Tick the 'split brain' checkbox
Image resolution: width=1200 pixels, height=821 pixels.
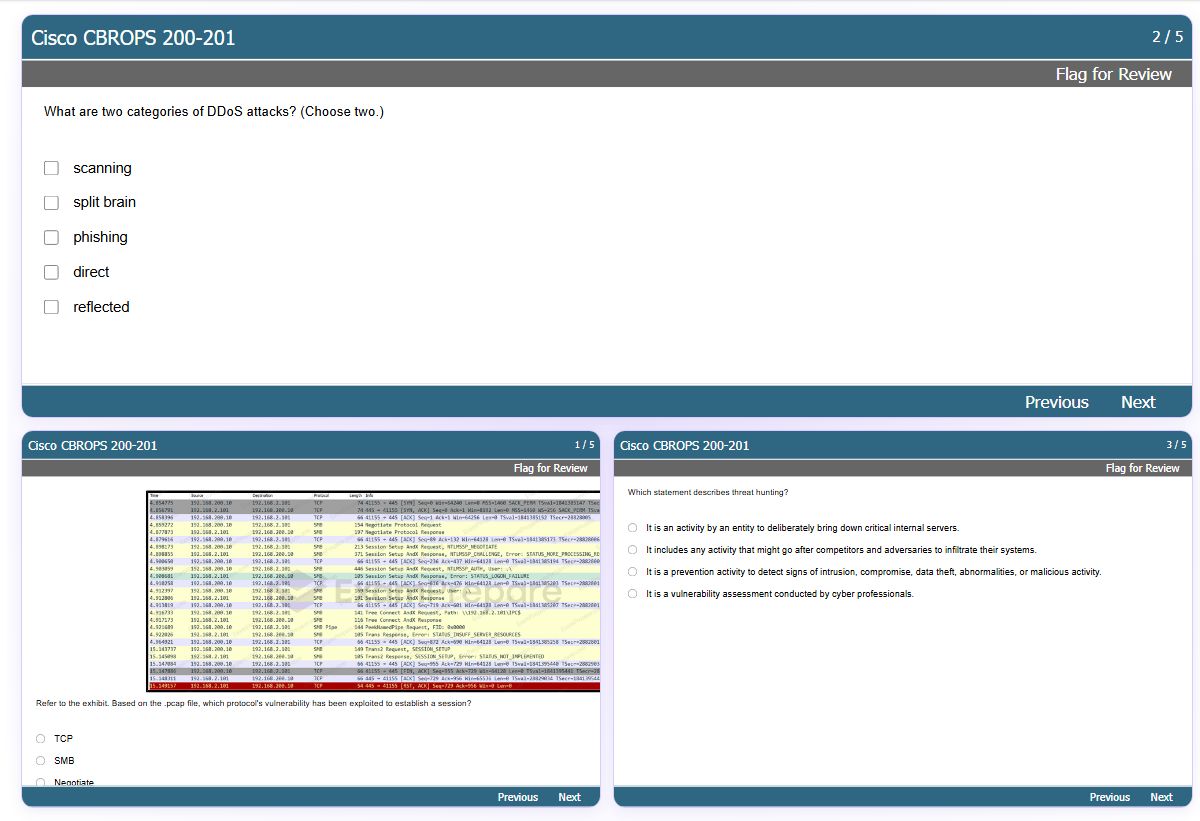pos(51,203)
